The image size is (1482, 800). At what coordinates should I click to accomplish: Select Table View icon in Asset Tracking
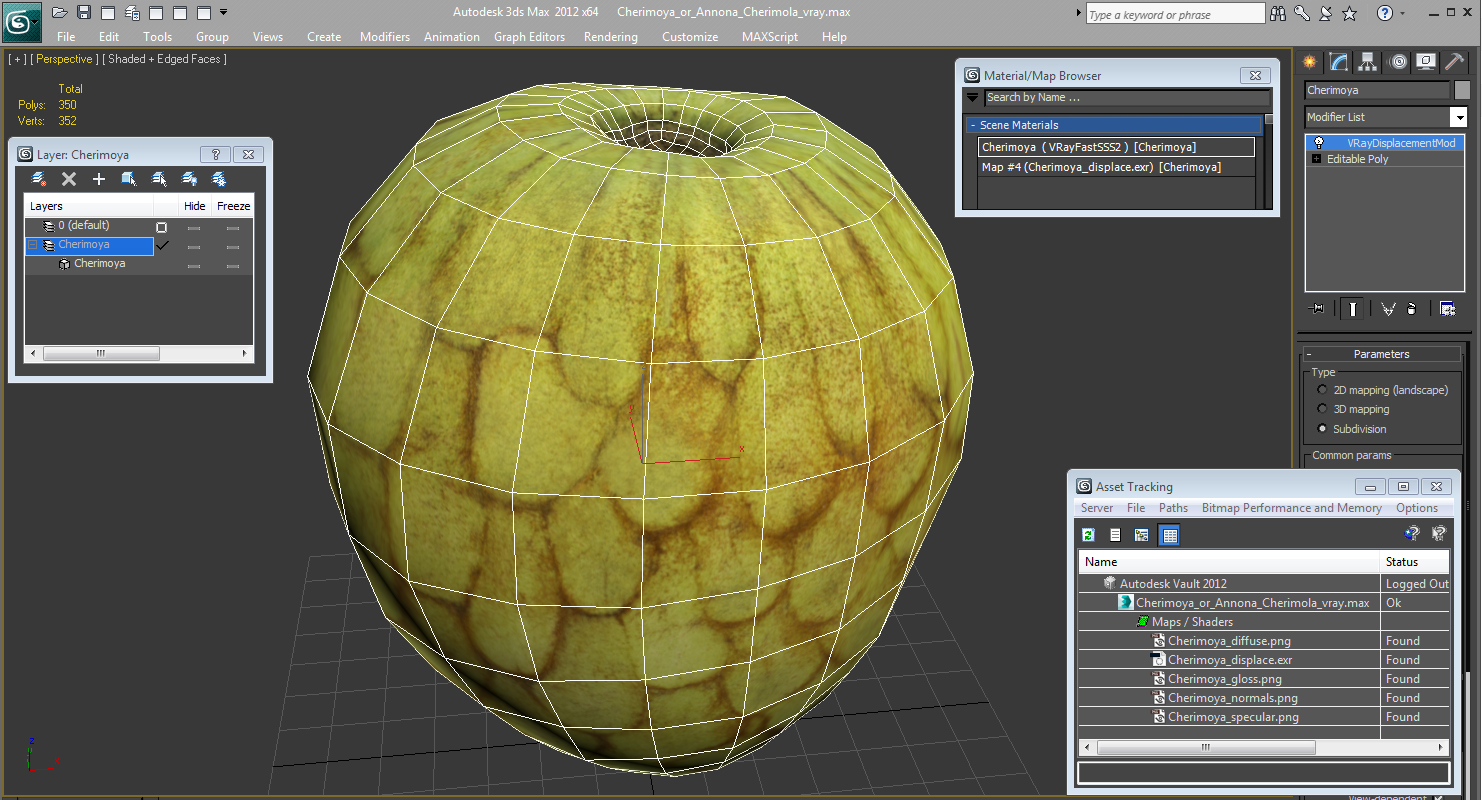click(1170, 535)
